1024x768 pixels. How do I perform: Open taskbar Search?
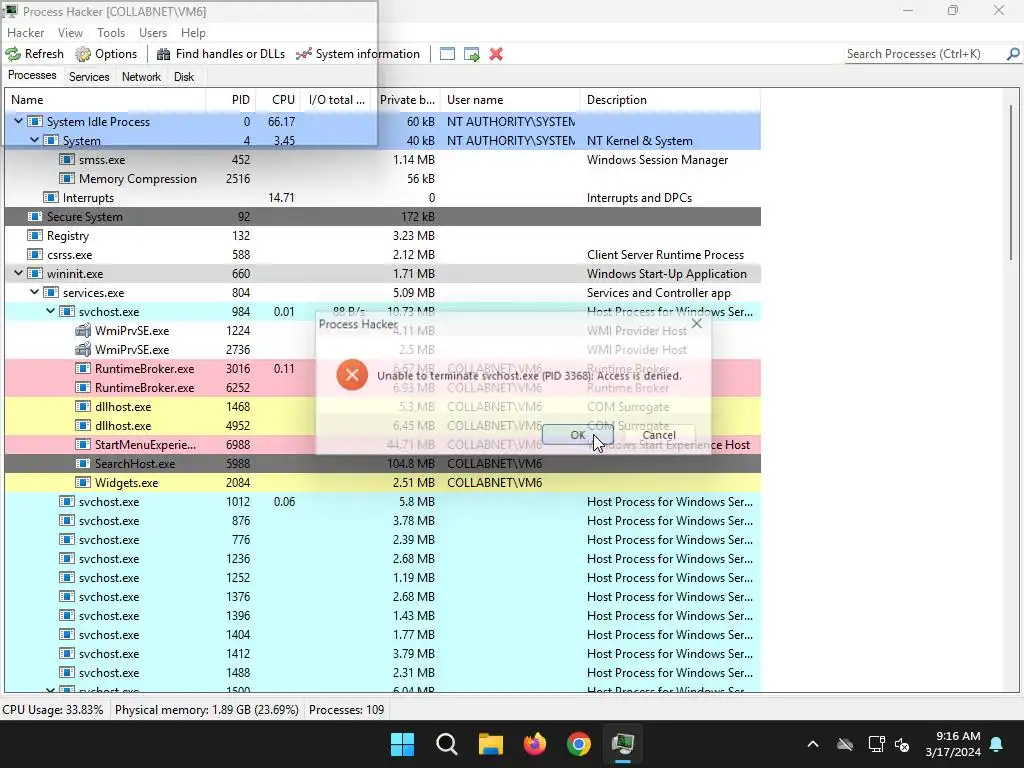[x=447, y=744]
